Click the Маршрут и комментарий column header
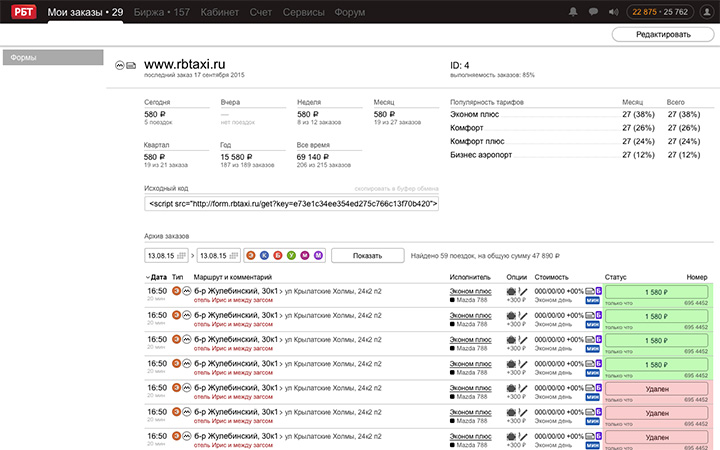This screenshot has width=720, height=450. (x=233, y=277)
